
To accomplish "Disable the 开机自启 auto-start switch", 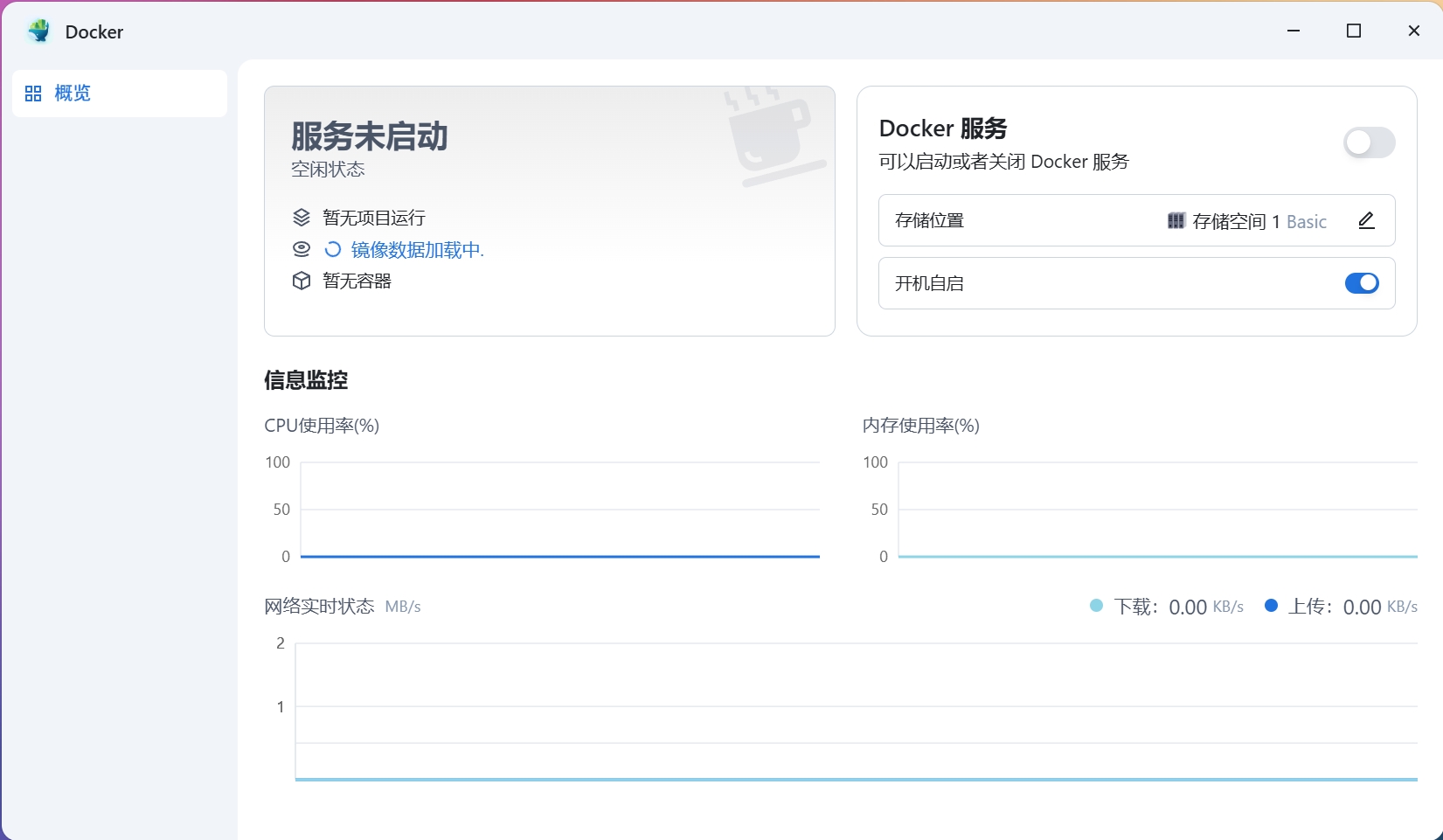I will tap(1361, 283).
